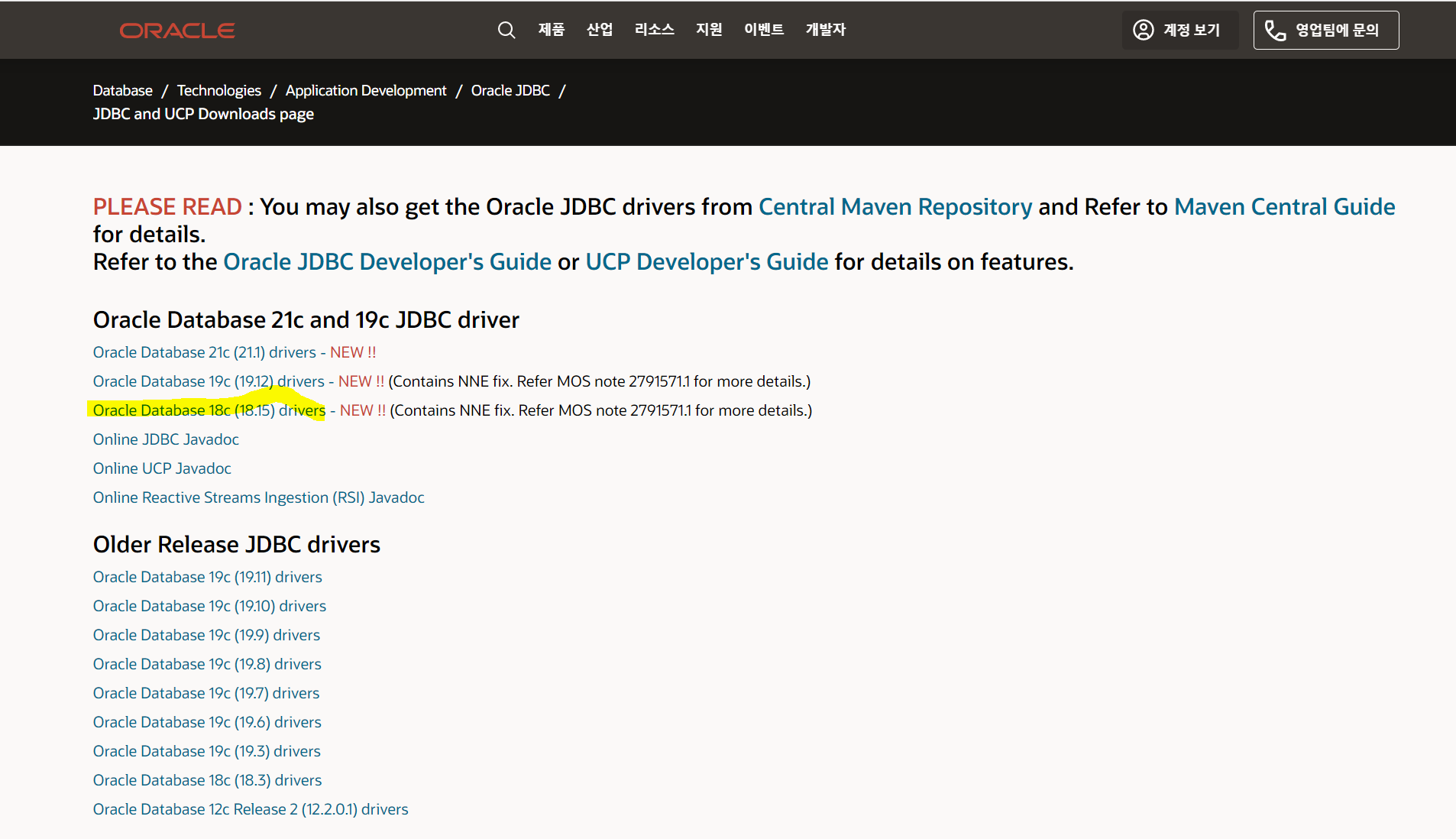Open Oracle Database 19c (19.9) drivers
Screen dimensions: 1456x839
206,635
